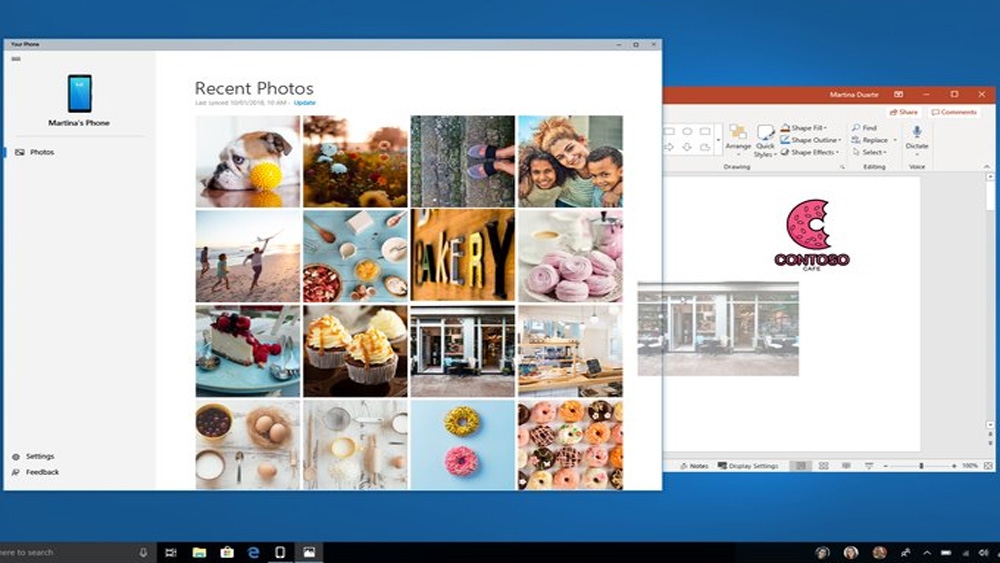Screen dimensions: 1000x563
Task: Click the PowerPoint vertical scrollbar
Action: pos(990,300)
